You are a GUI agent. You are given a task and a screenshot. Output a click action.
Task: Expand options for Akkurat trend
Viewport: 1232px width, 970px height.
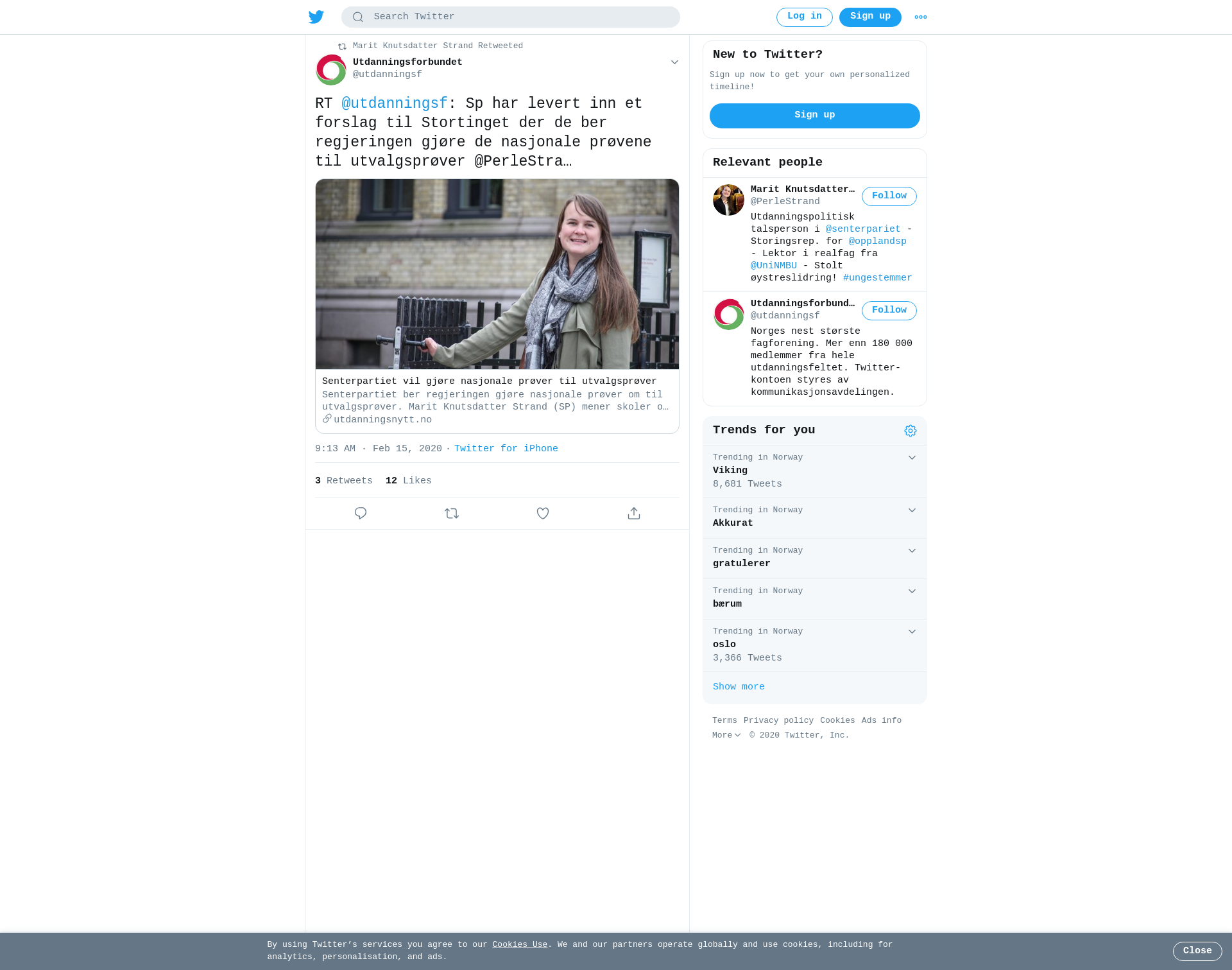click(912, 510)
